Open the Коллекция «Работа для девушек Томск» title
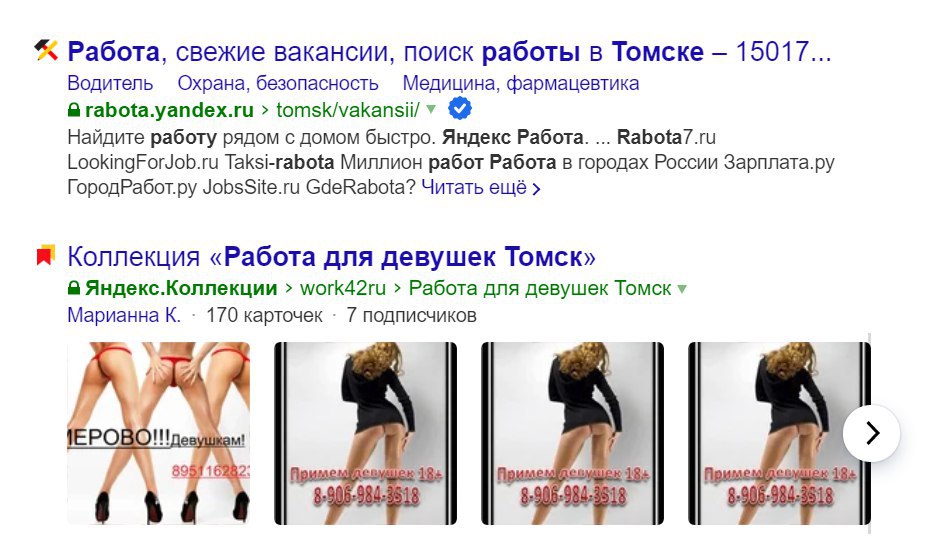The width and height of the screenshot is (935, 553). pyautogui.click(x=332, y=257)
